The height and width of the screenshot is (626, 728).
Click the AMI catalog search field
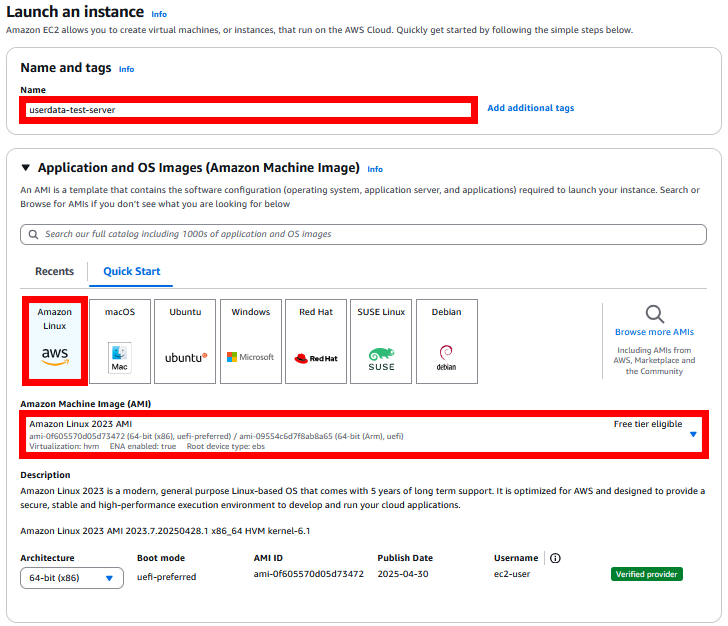tap(364, 234)
